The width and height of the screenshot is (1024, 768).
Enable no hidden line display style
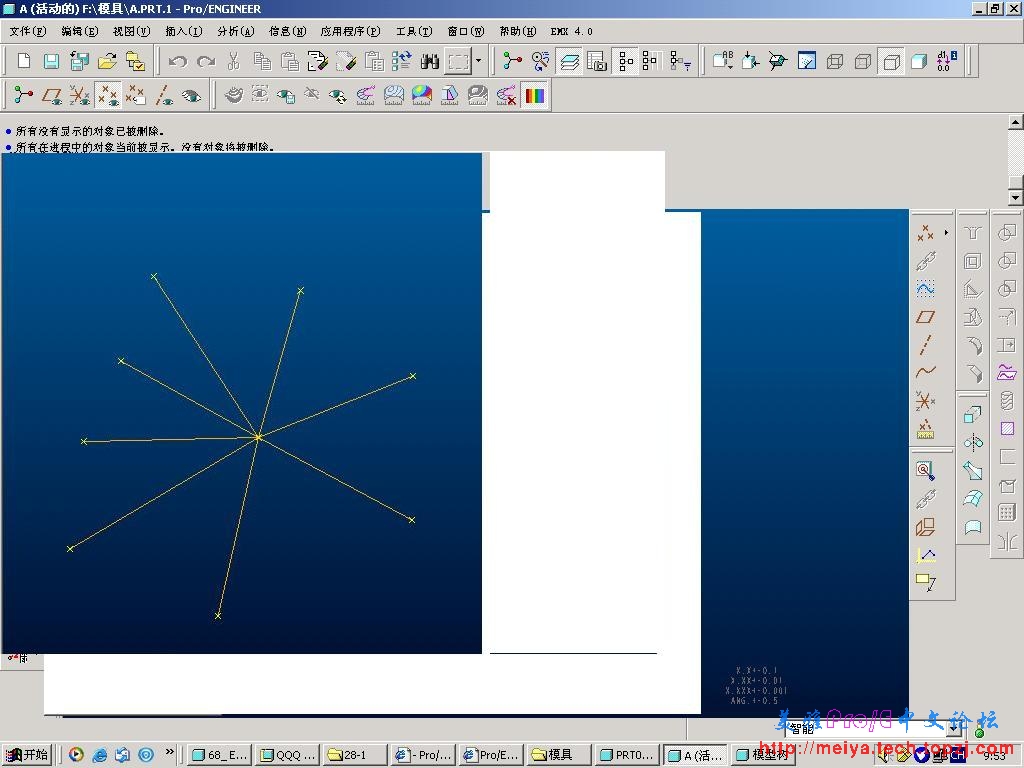(x=891, y=61)
